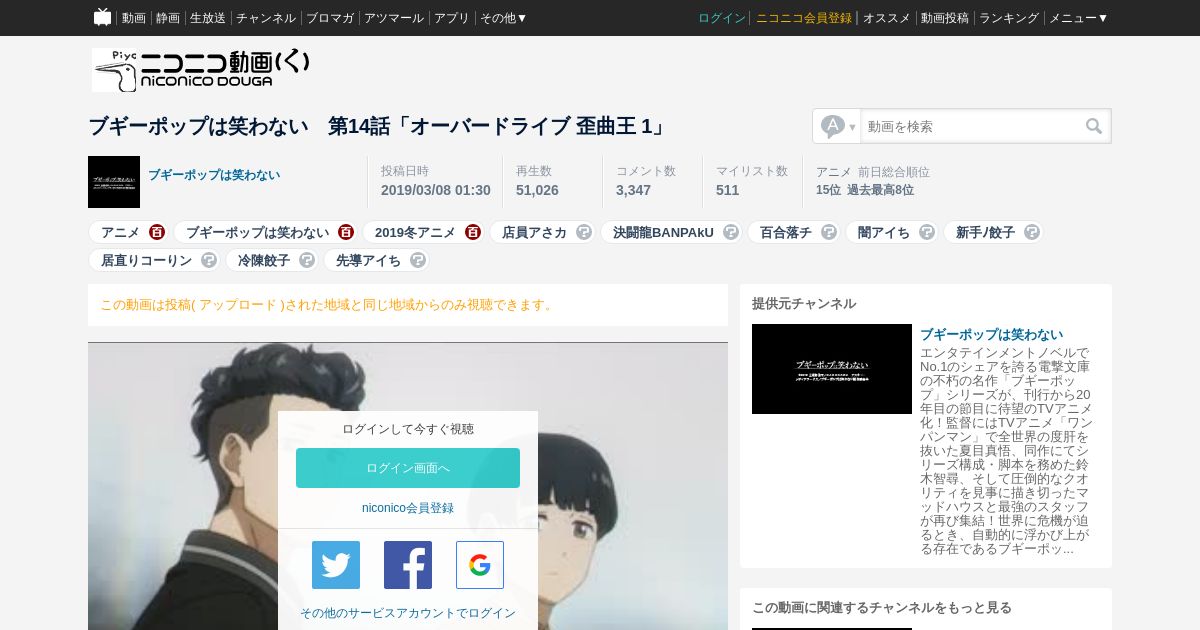
Task: Open the search mode selector dropdown
Action: 838,126
